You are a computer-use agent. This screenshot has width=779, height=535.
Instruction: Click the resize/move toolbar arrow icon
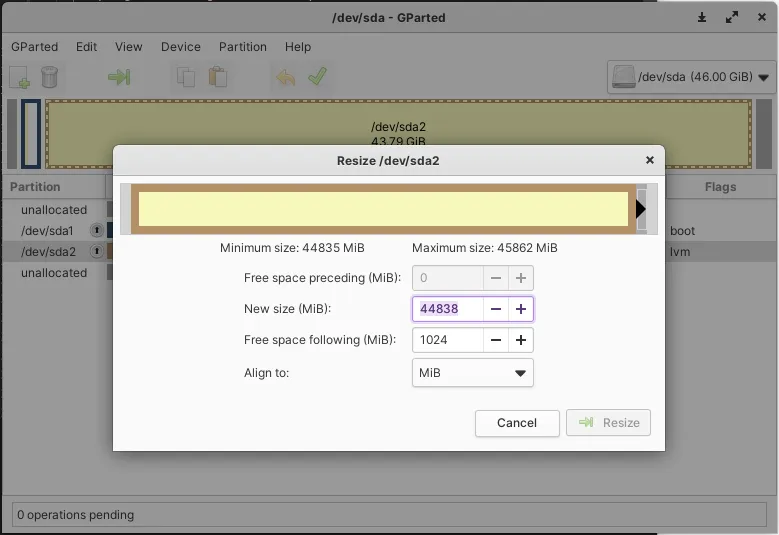click(x=119, y=77)
